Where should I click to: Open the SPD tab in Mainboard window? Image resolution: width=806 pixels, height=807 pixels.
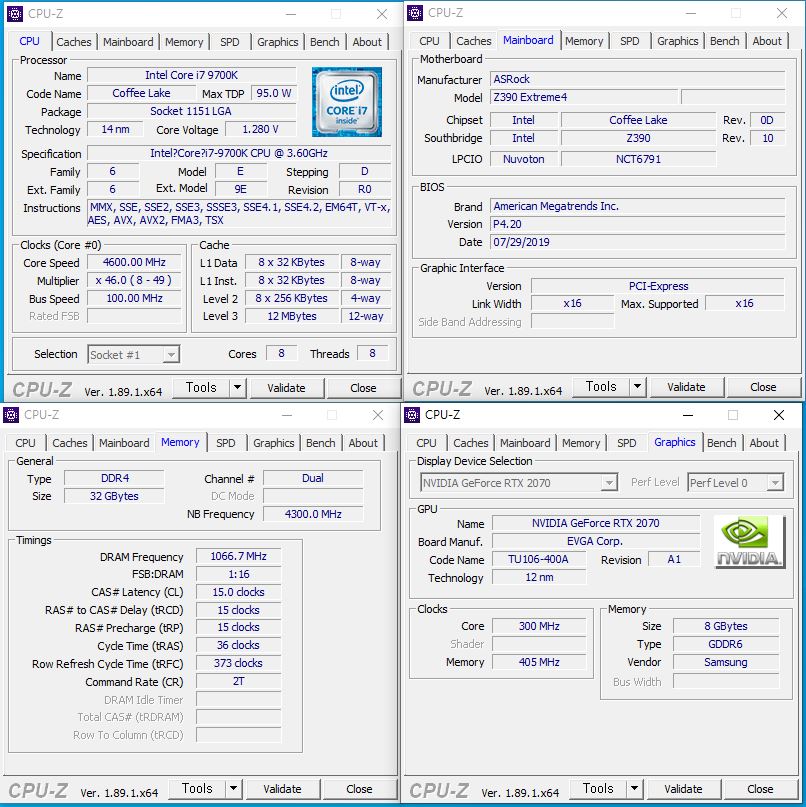(629, 41)
